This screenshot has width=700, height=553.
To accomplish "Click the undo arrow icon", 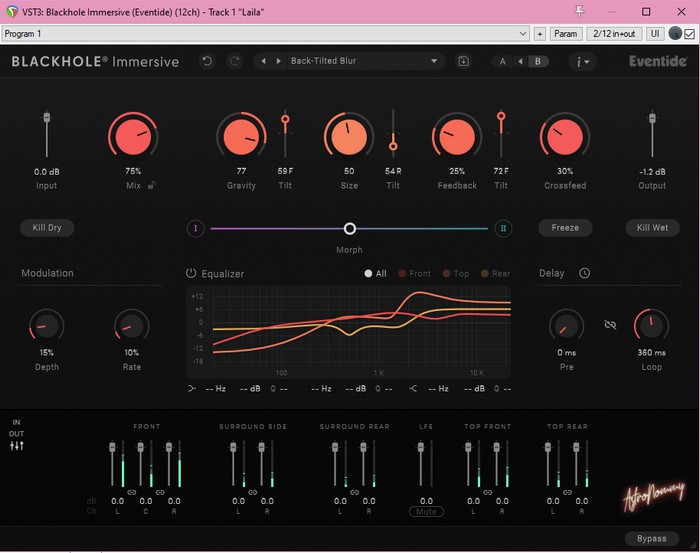I will [207, 61].
